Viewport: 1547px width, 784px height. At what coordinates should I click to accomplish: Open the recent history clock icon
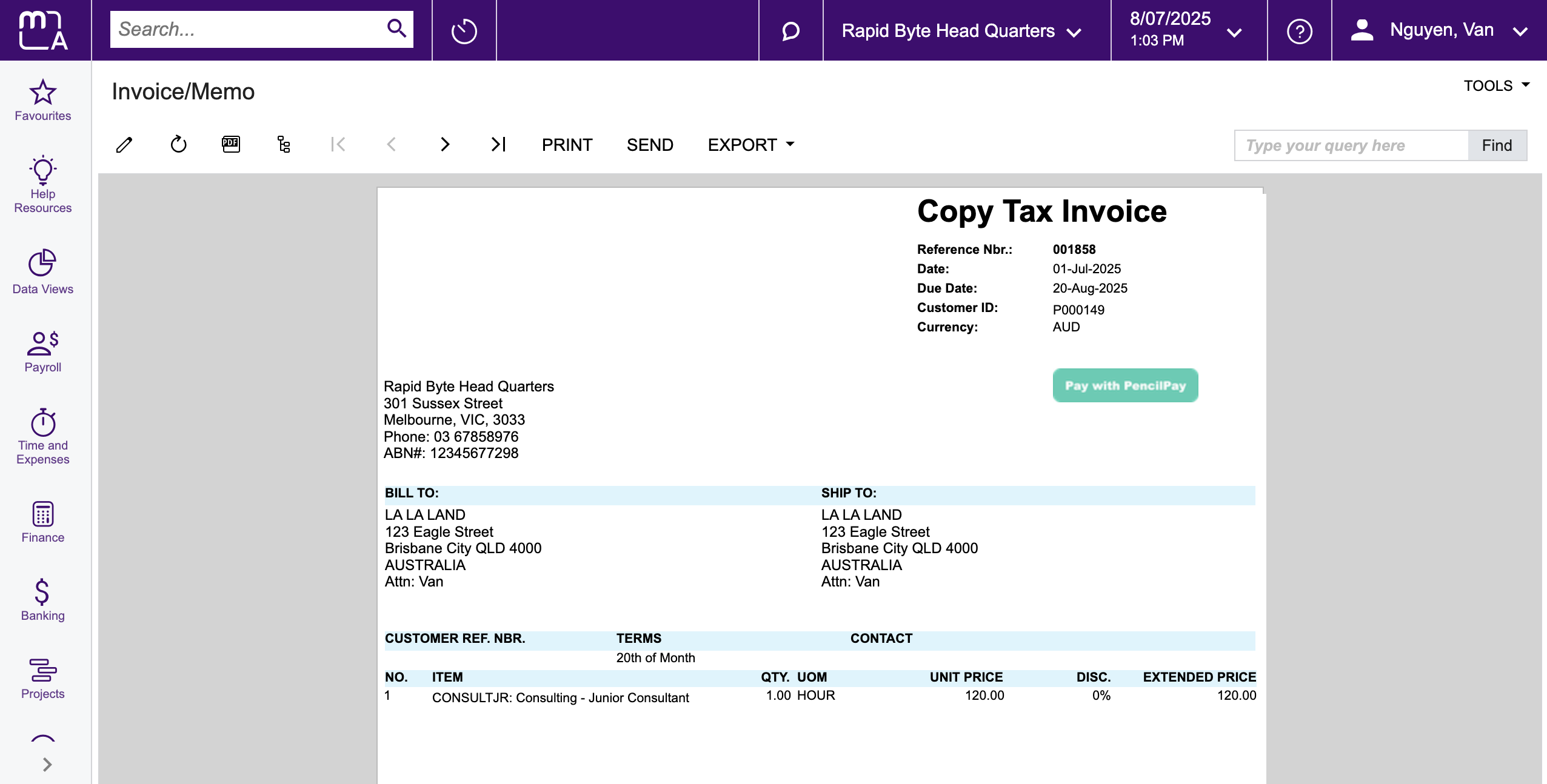point(464,31)
